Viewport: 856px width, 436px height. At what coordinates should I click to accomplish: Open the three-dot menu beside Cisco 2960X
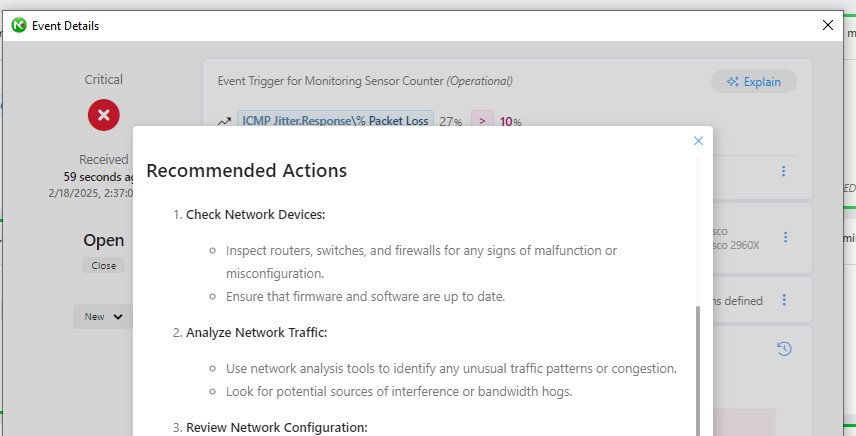point(786,237)
